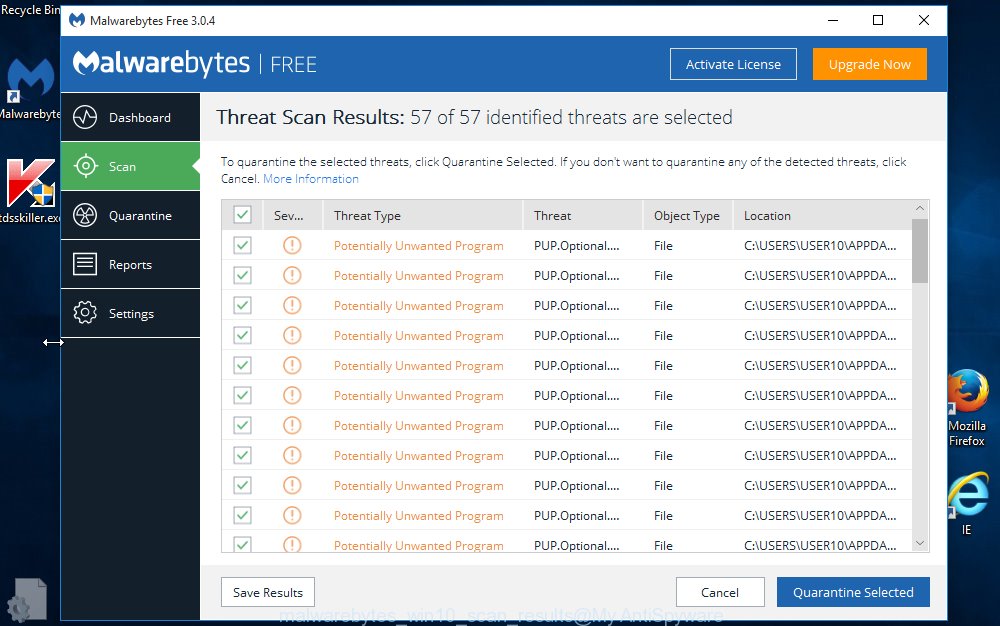Open the Quarantine radiation icon

(x=85, y=215)
